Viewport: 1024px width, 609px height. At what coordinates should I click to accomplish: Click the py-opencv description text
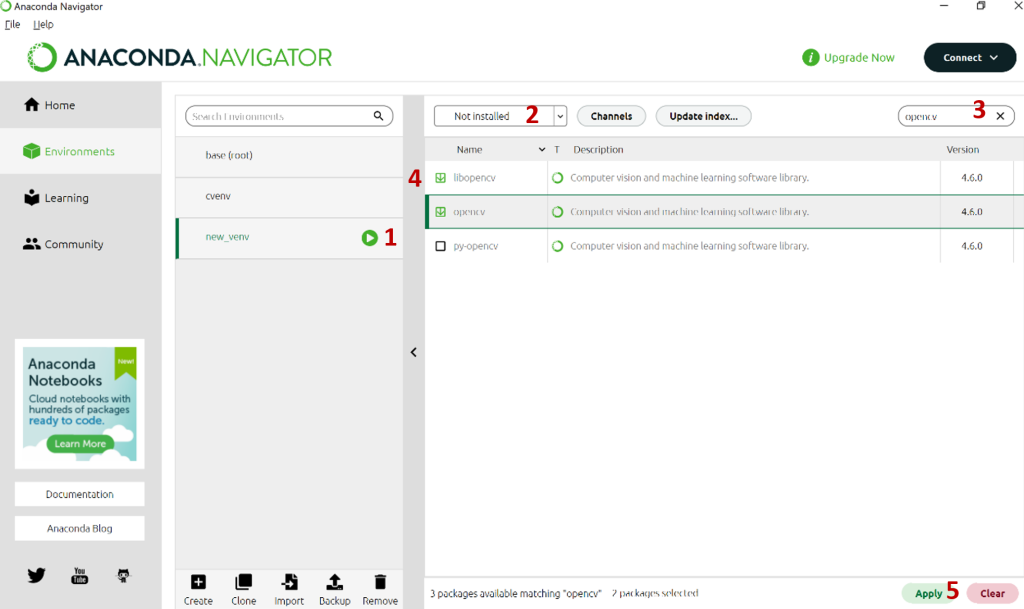coord(690,246)
